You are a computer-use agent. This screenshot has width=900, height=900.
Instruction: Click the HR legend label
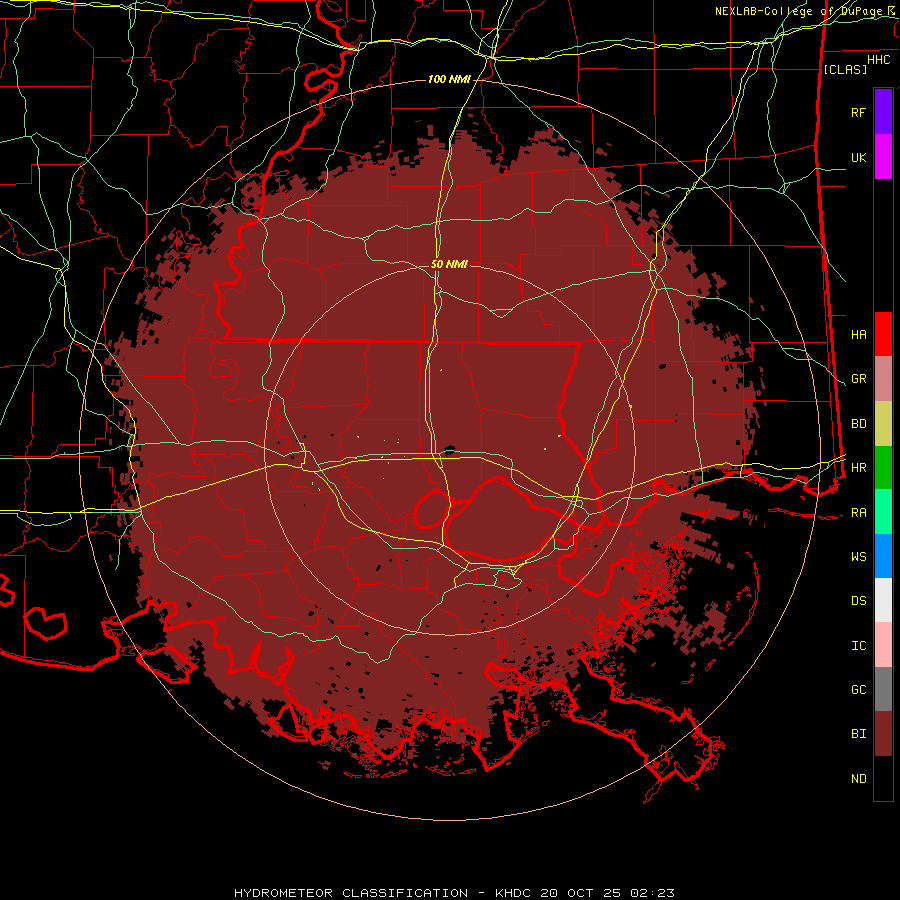click(858, 468)
